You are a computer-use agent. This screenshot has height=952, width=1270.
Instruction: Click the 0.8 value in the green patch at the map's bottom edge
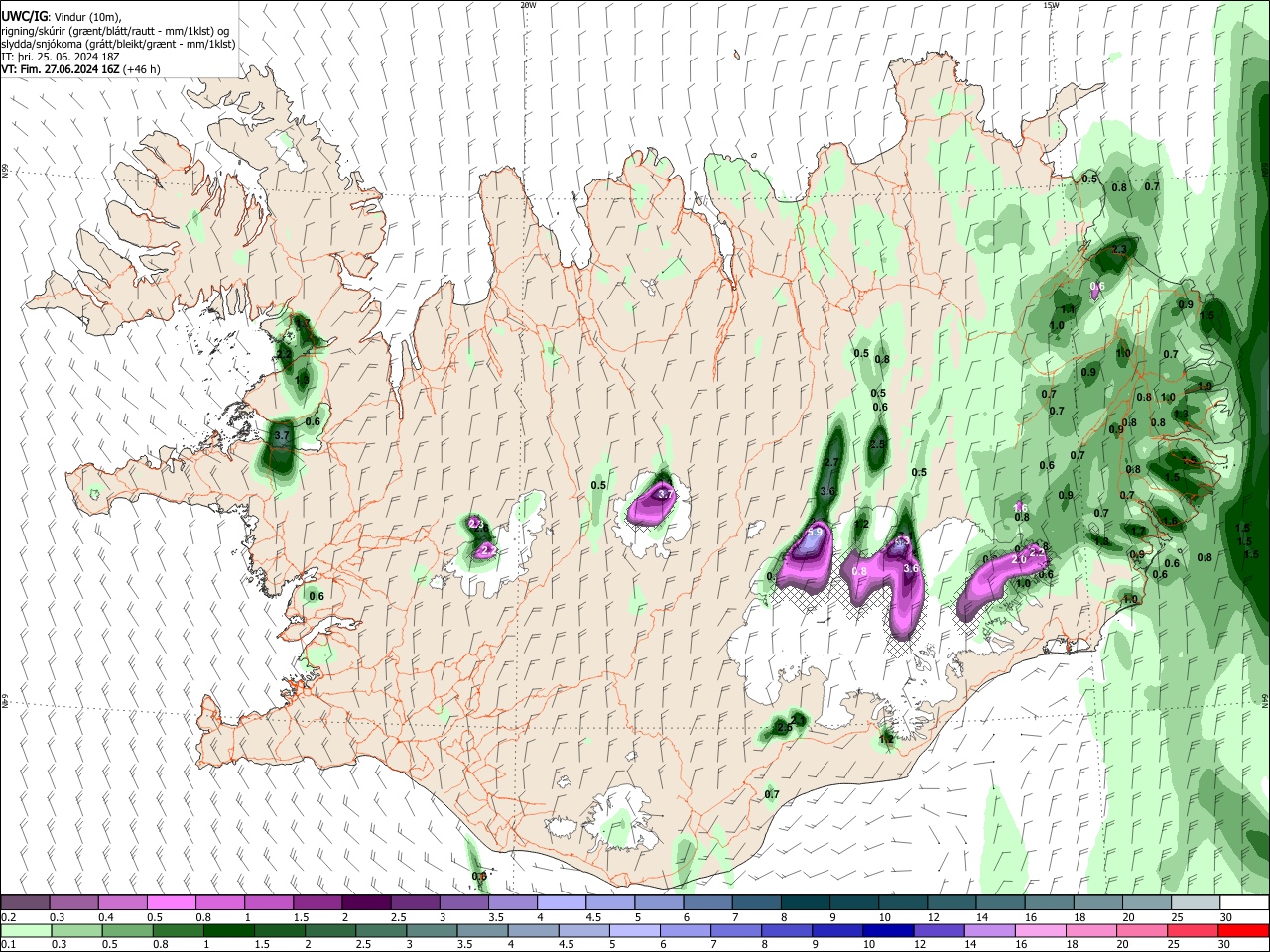tap(479, 876)
